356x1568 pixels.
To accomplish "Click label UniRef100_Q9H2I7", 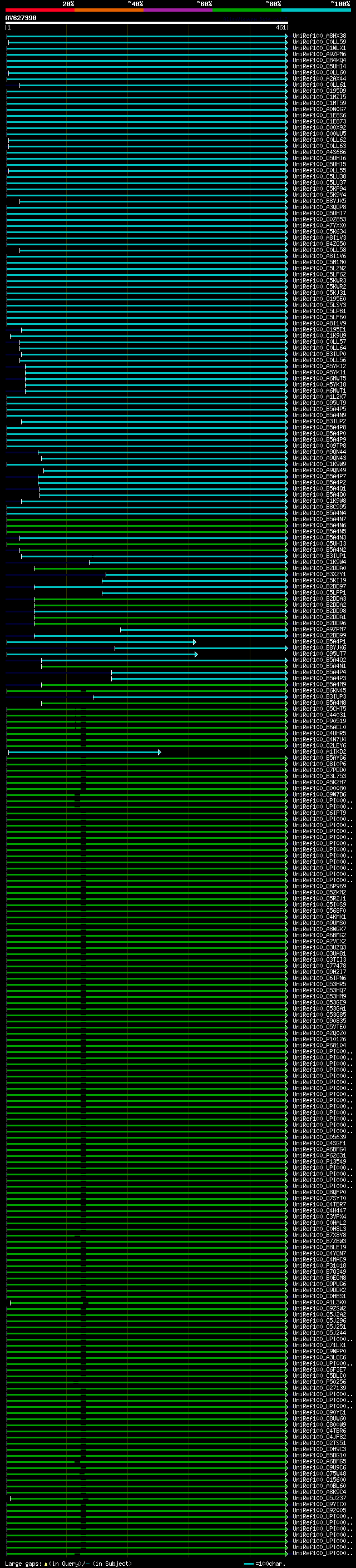I will click(x=319, y=972).
